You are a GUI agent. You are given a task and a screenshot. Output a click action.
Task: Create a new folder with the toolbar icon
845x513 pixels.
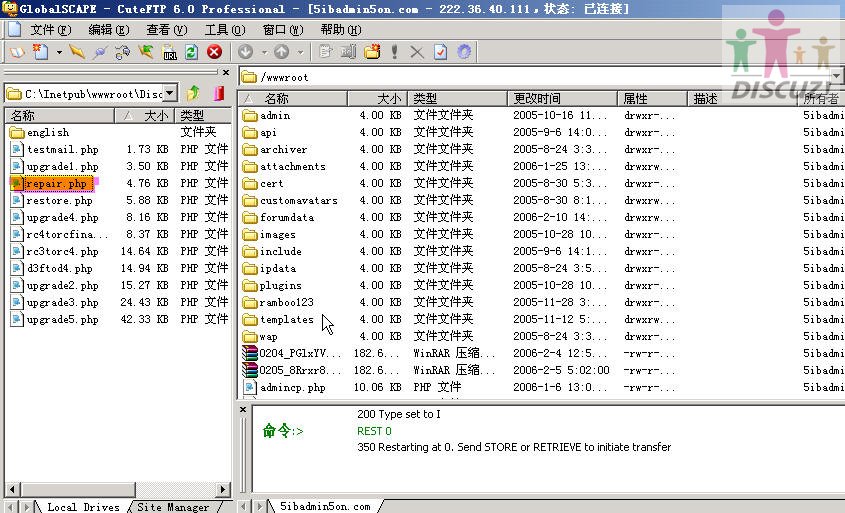pos(372,52)
